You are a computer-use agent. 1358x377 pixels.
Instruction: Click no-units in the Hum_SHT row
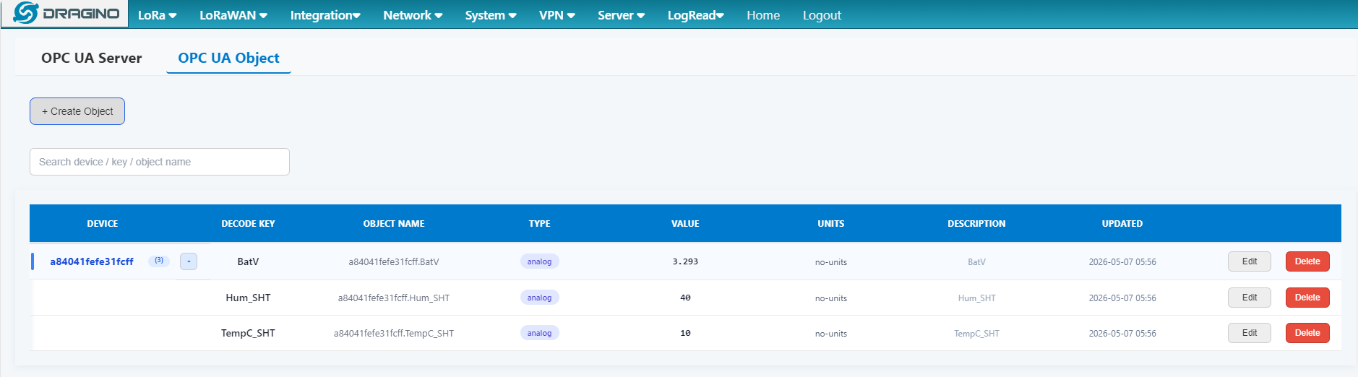[831, 299]
